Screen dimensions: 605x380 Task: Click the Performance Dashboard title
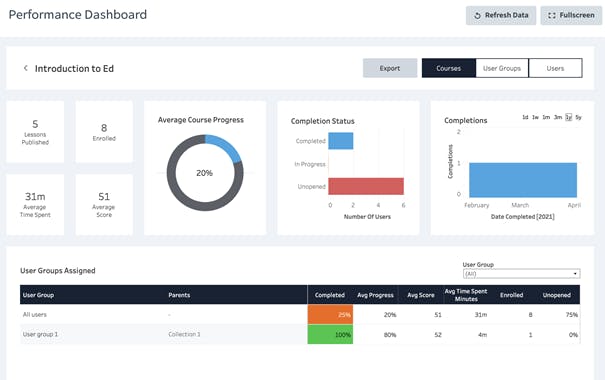coord(78,15)
